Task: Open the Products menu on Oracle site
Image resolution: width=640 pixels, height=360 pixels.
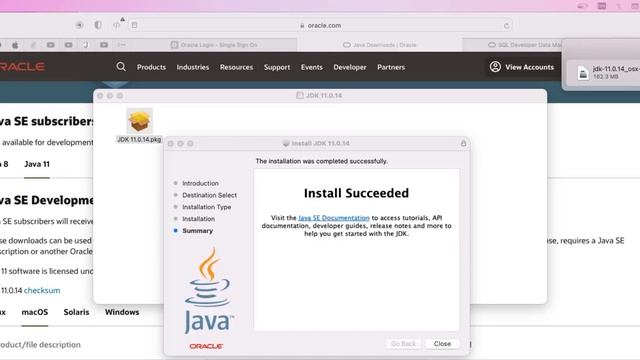Action: click(x=151, y=67)
